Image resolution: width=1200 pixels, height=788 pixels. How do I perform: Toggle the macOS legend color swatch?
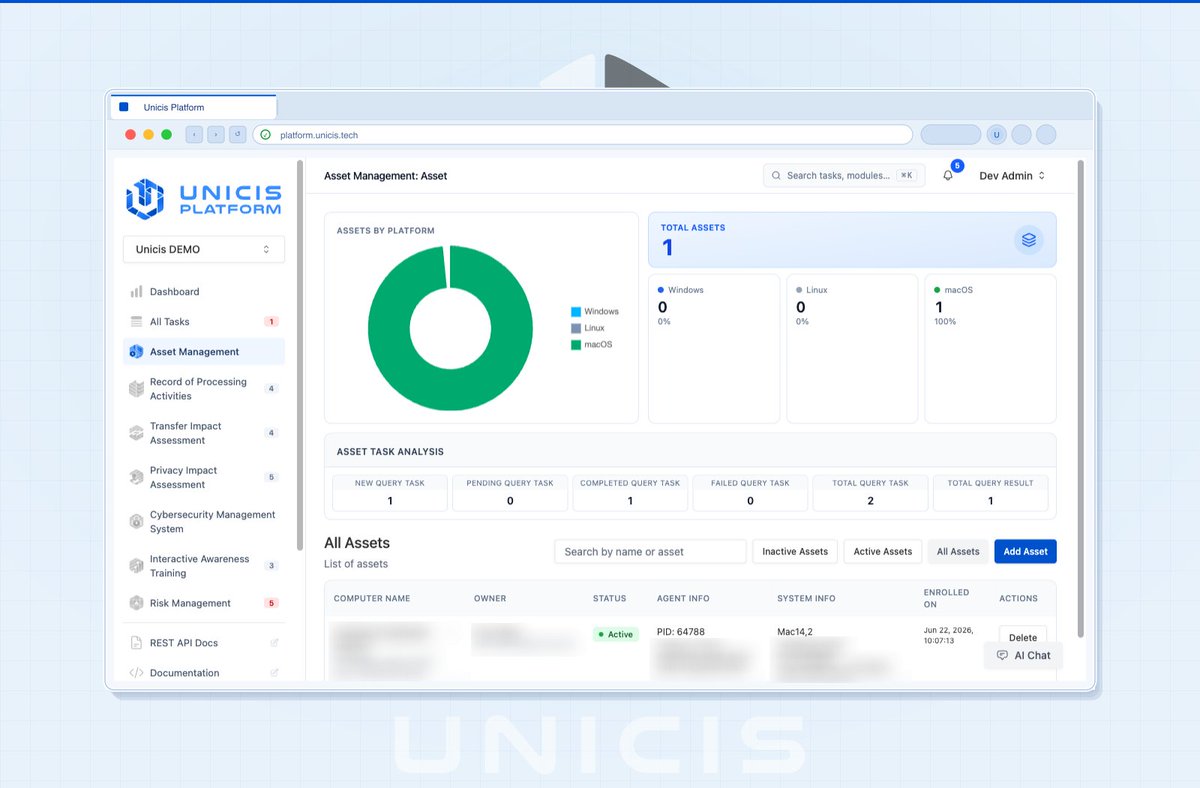pyautogui.click(x=576, y=345)
